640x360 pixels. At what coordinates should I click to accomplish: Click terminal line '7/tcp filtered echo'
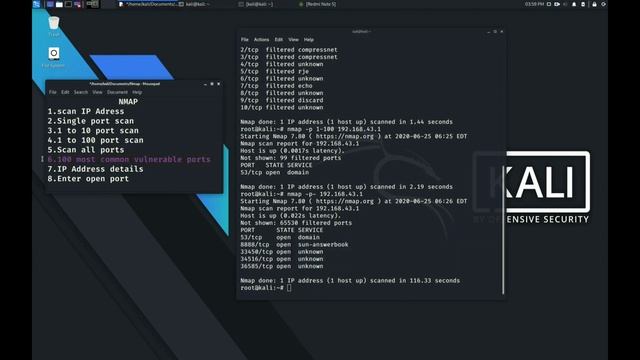point(276,86)
